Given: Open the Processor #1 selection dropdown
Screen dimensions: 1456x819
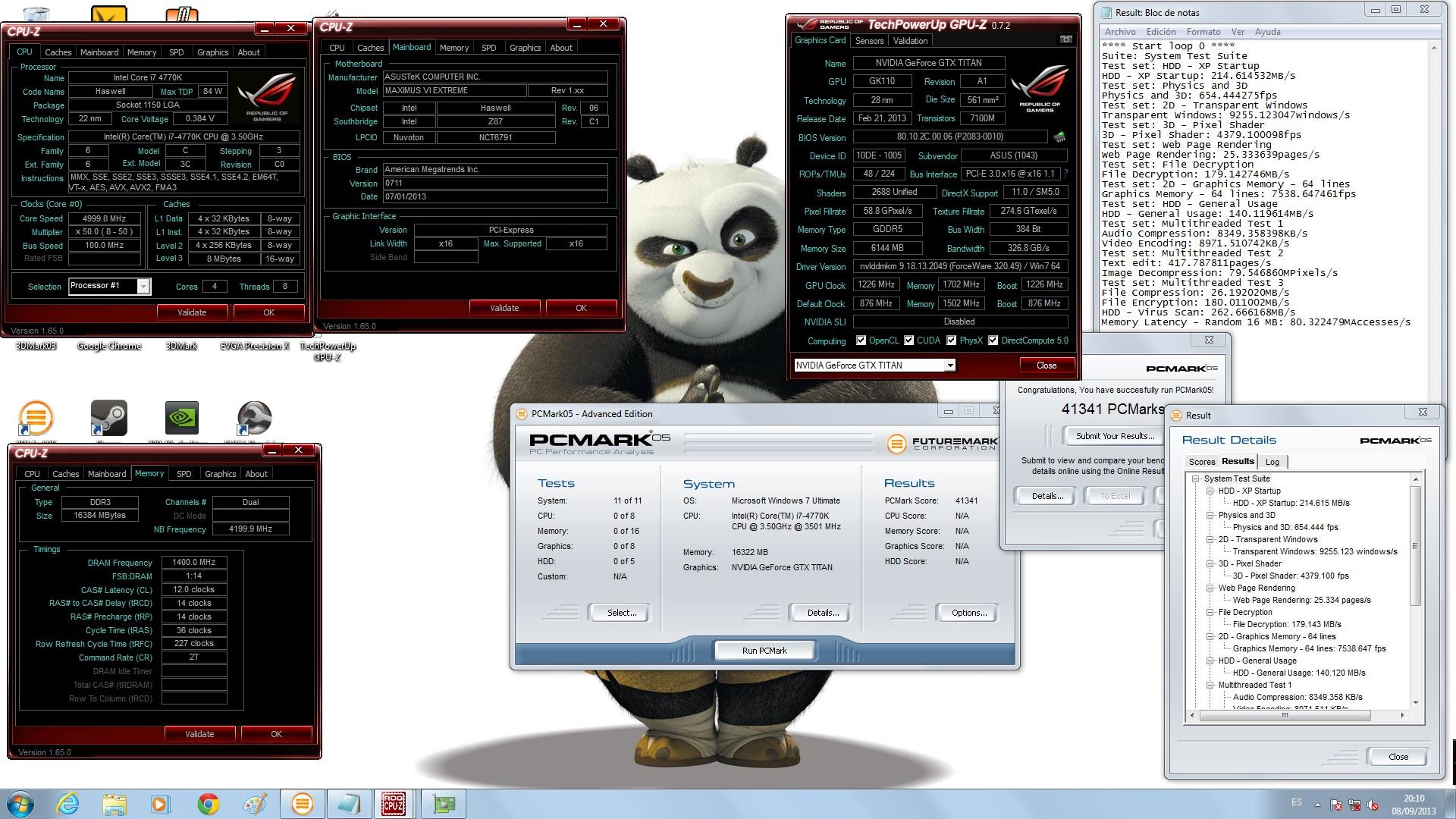Looking at the screenshot, I should pos(143,286).
